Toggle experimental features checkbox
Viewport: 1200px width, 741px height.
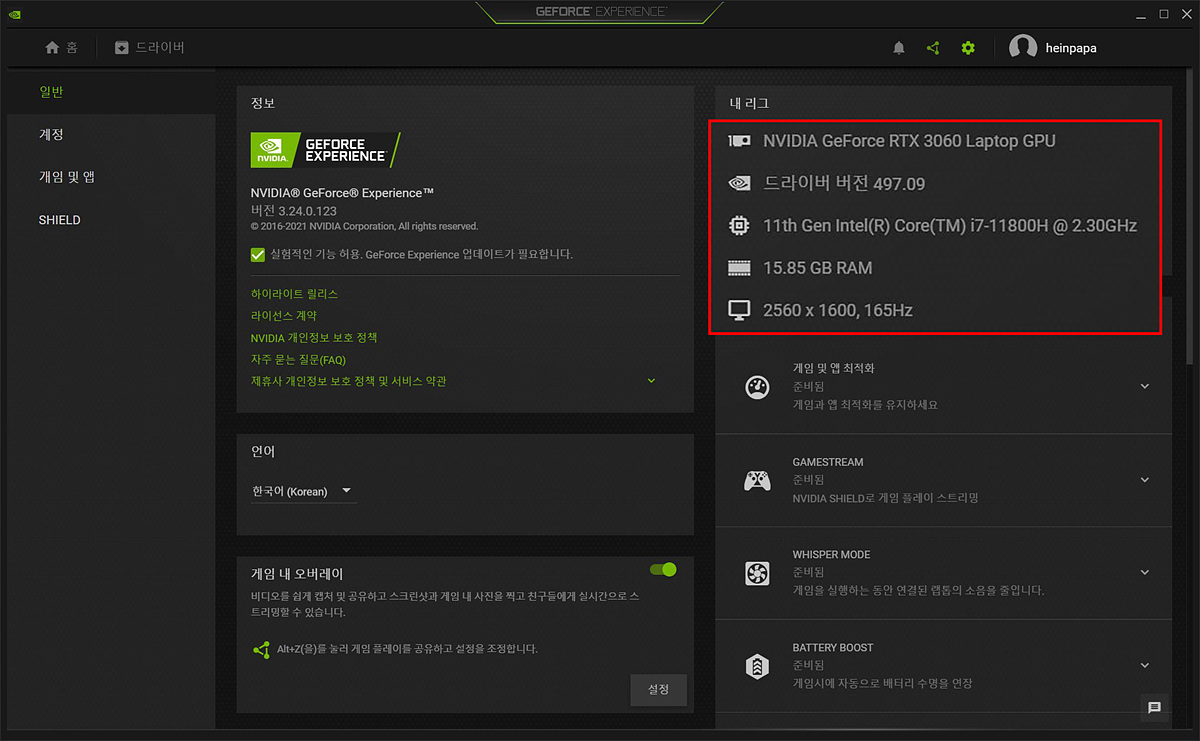258,255
